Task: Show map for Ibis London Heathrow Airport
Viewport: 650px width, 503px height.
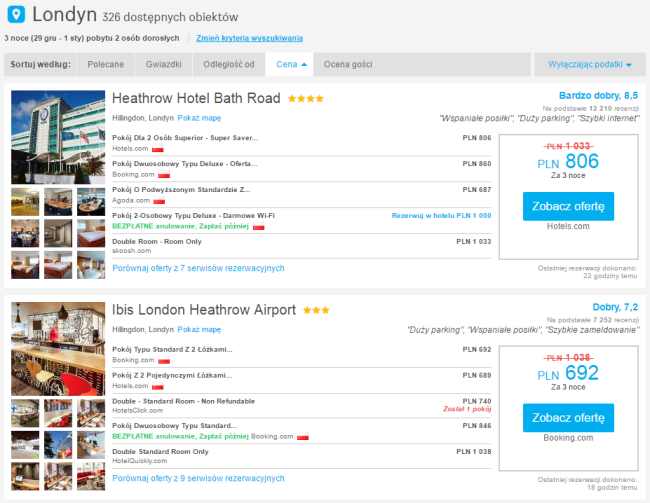Action: (199, 330)
